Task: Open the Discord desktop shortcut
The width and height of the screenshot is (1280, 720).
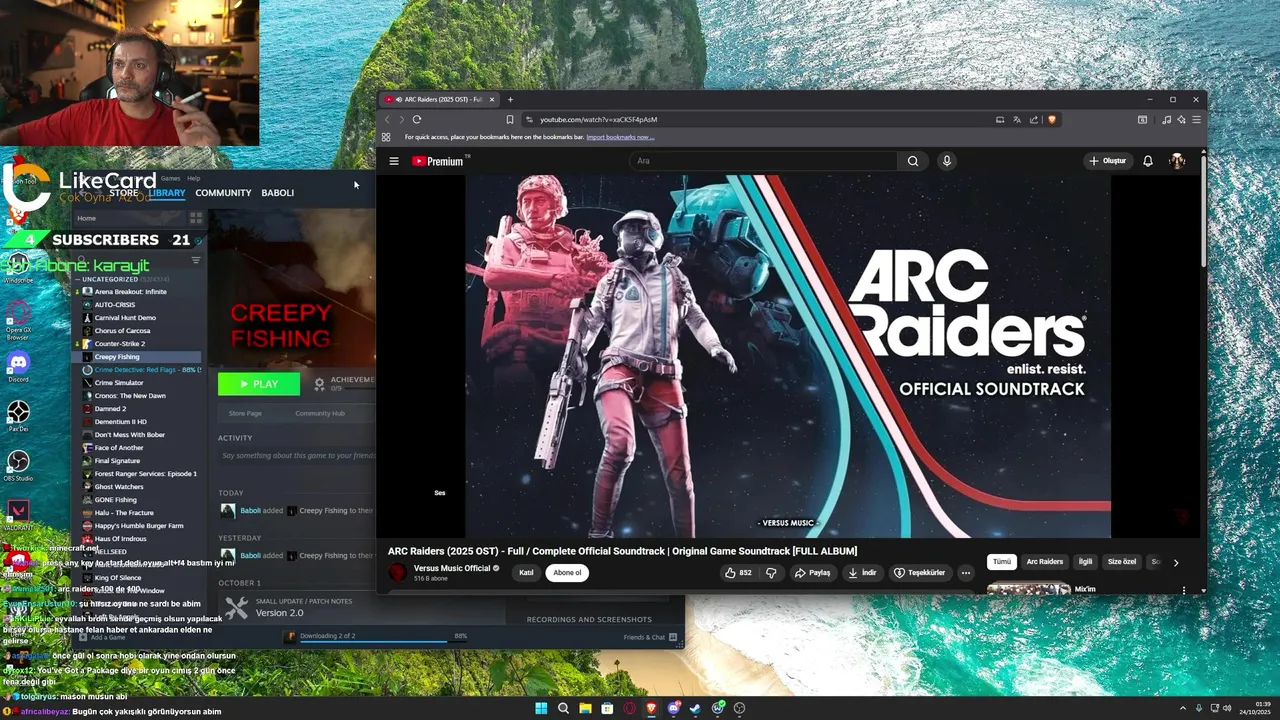Action: click(18, 364)
